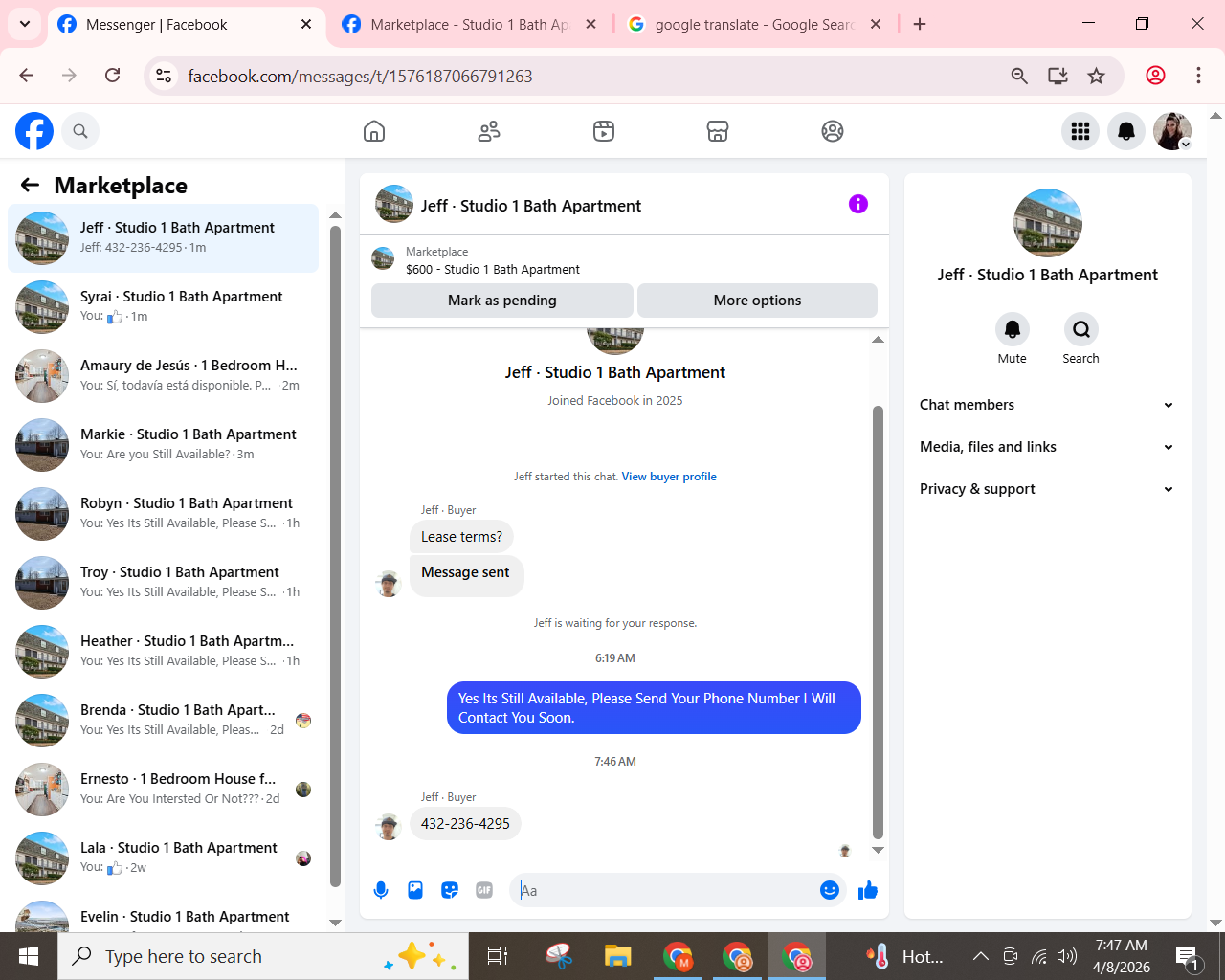Image resolution: width=1225 pixels, height=980 pixels.
Task: Record a voice clip with microphone icon
Action: coord(381,890)
